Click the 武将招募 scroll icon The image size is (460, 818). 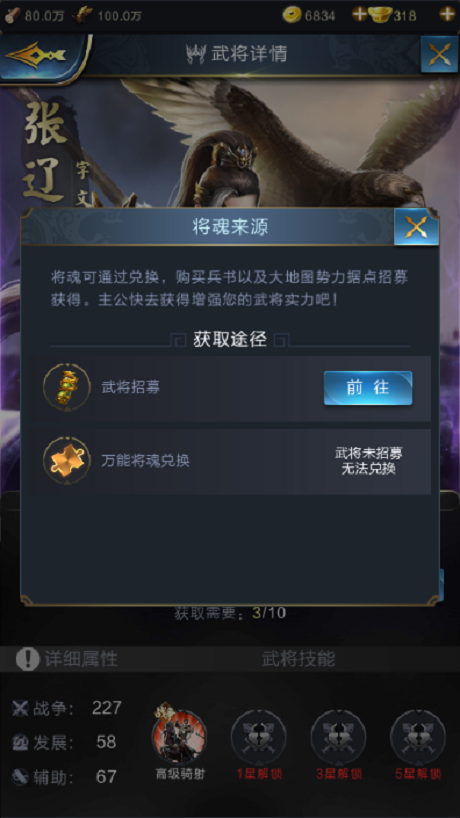(67, 388)
